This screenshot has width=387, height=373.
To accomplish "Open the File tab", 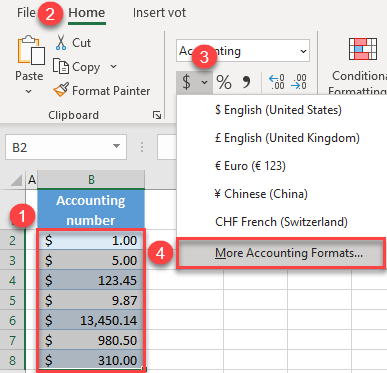I will [26, 13].
